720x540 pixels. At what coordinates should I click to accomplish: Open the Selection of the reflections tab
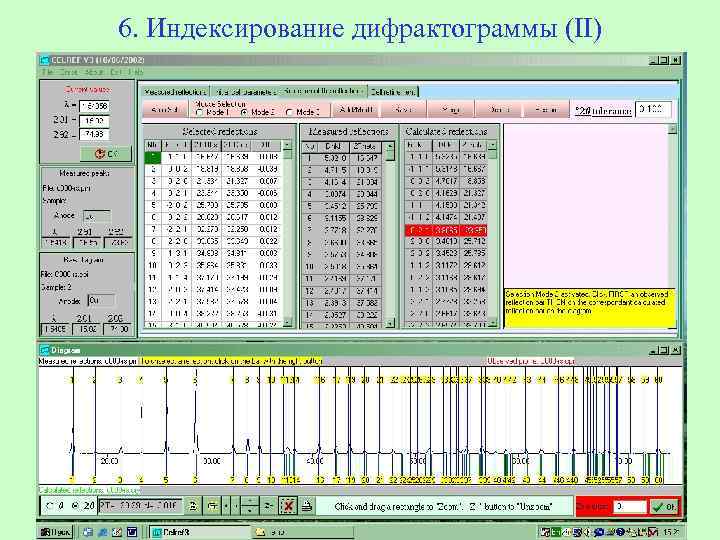pyautogui.click(x=323, y=91)
